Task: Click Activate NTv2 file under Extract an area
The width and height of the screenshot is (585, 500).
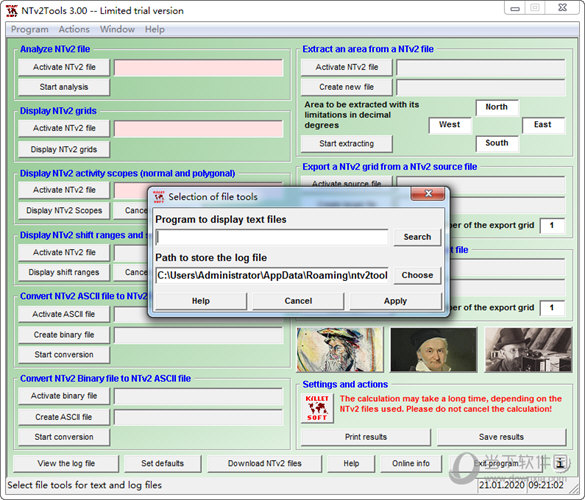Action: coord(347,67)
